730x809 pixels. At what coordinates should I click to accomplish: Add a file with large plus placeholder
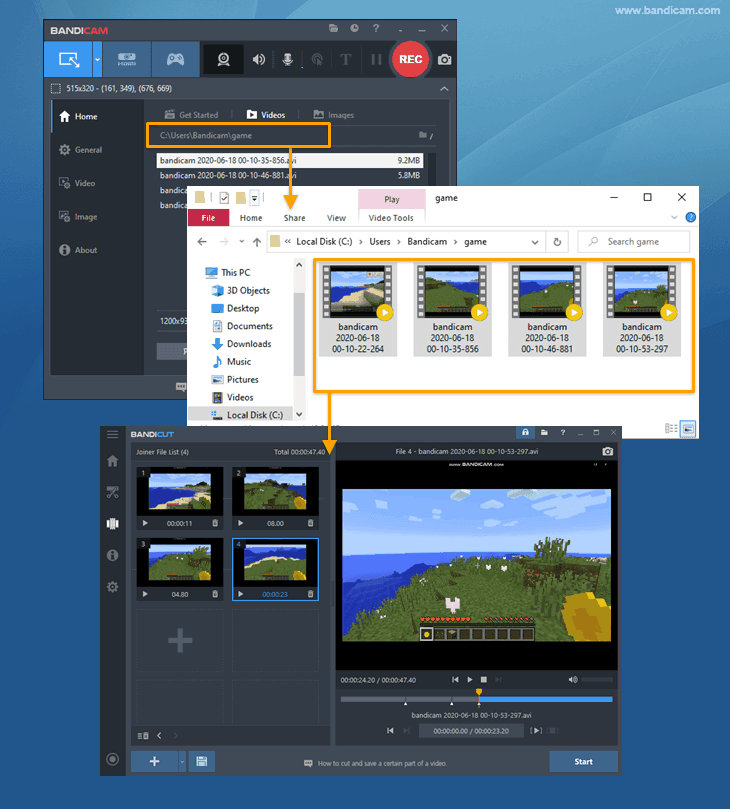coord(180,641)
